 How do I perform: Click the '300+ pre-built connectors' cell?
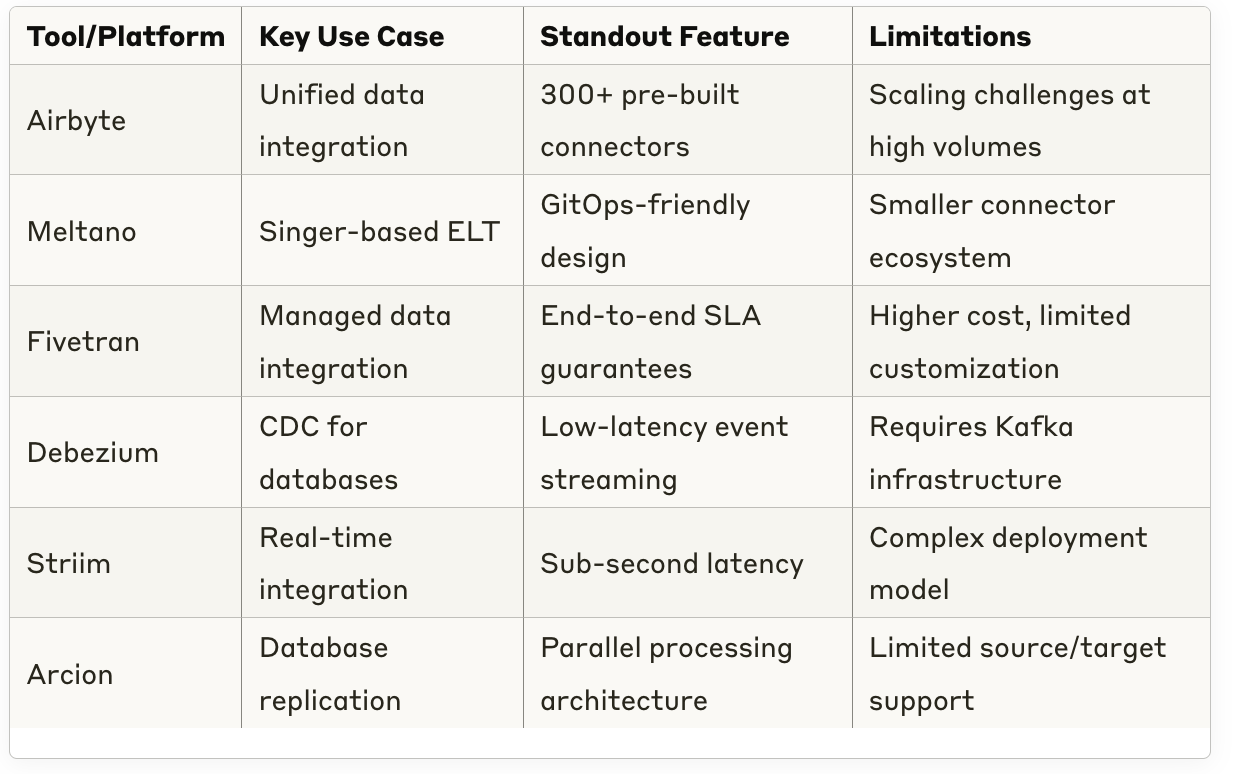pyautogui.click(x=688, y=120)
